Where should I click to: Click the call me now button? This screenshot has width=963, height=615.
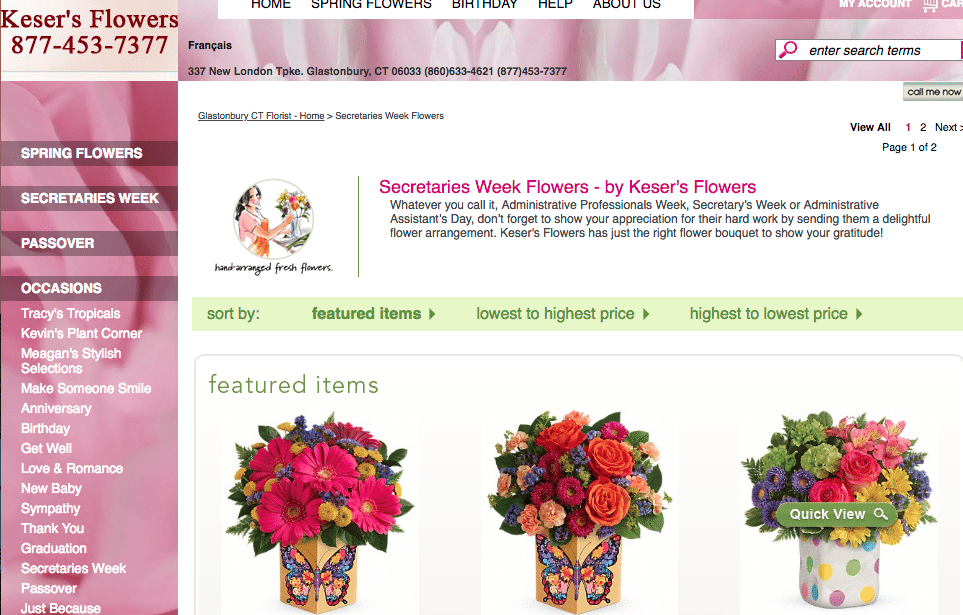[x=933, y=92]
